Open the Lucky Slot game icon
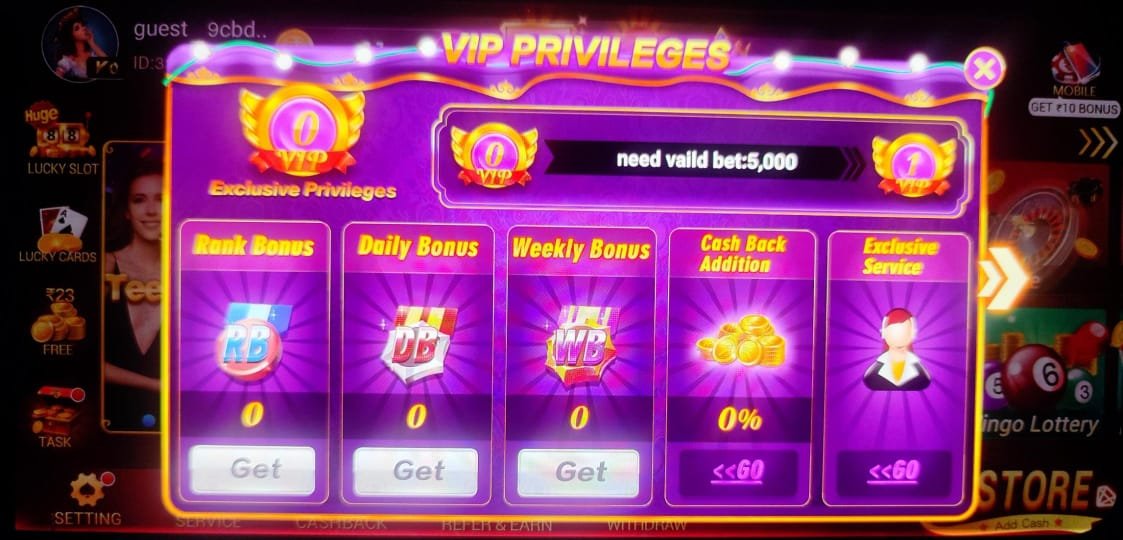The height and width of the screenshot is (540, 1123). pyautogui.click(x=62, y=138)
